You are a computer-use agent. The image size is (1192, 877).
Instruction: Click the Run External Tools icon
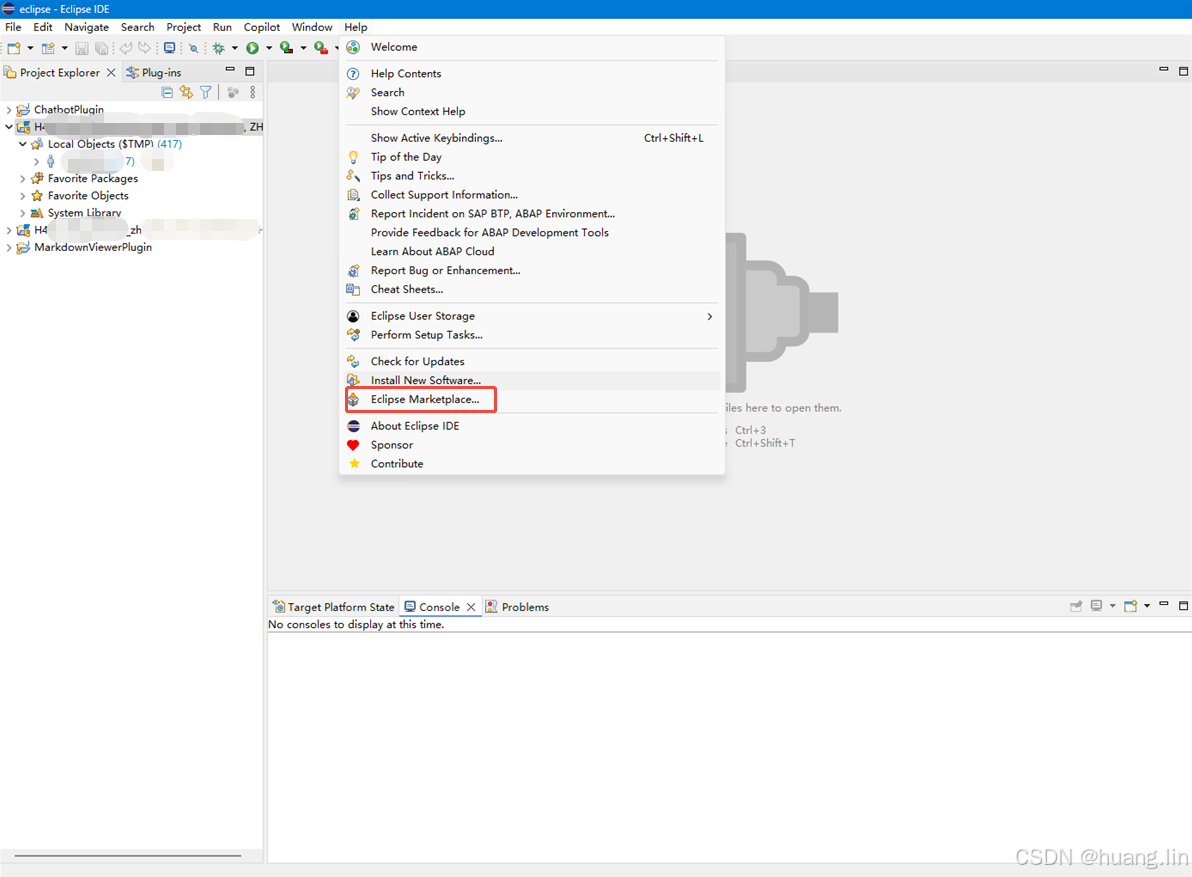[x=321, y=48]
